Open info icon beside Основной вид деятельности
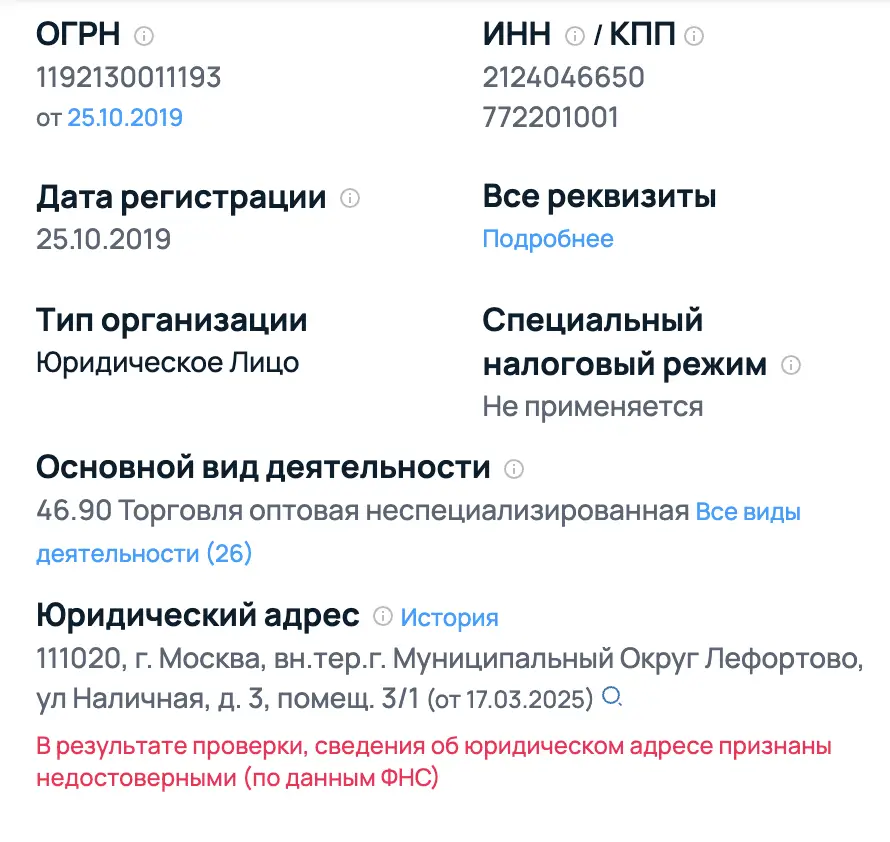Viewport: 890px width, 842px height. pyautogui.click(x=513, y=467)
